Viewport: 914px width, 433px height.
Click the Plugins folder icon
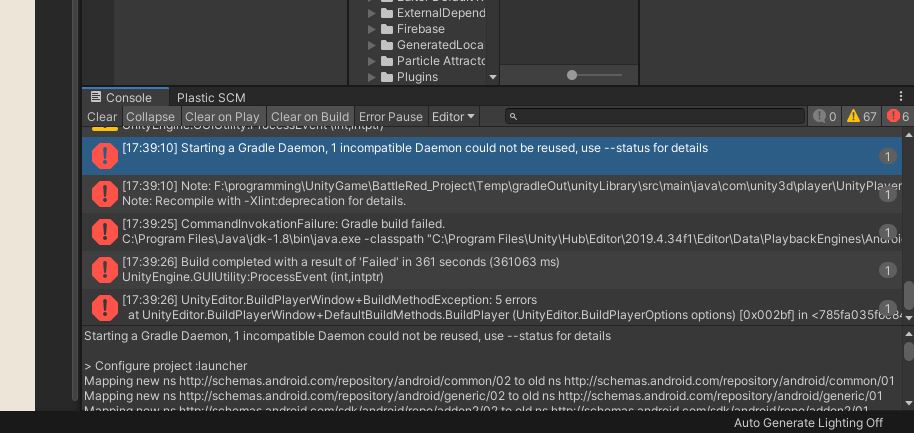[386, 77]
